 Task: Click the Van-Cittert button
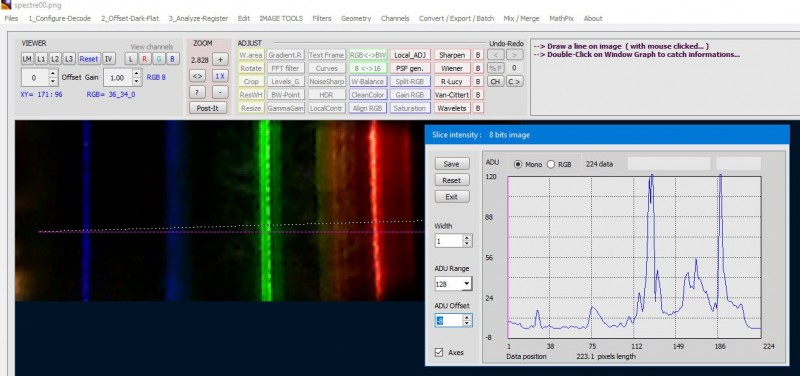(x=452, y=95)
